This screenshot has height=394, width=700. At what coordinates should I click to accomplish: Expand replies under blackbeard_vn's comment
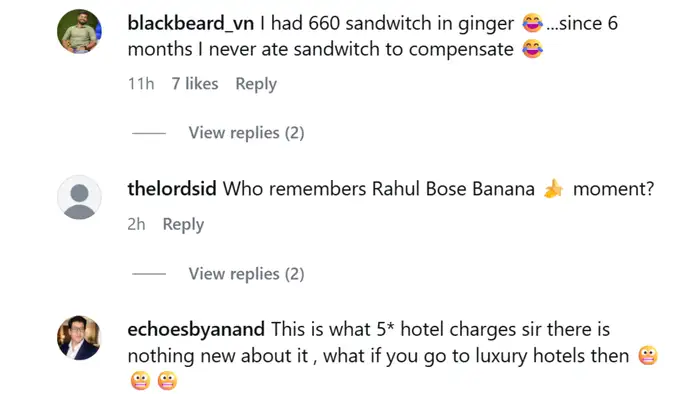tap(246, 133)
